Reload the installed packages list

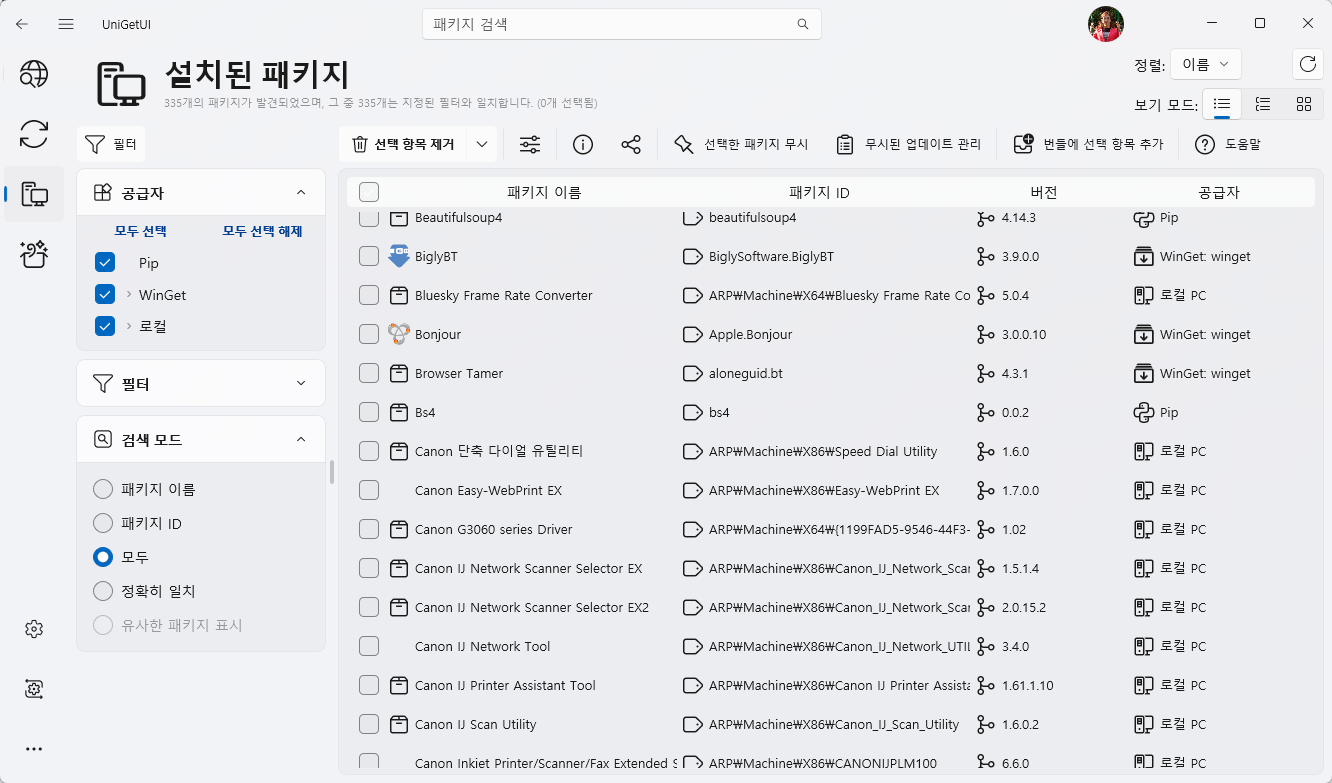tap(1307, 64)
